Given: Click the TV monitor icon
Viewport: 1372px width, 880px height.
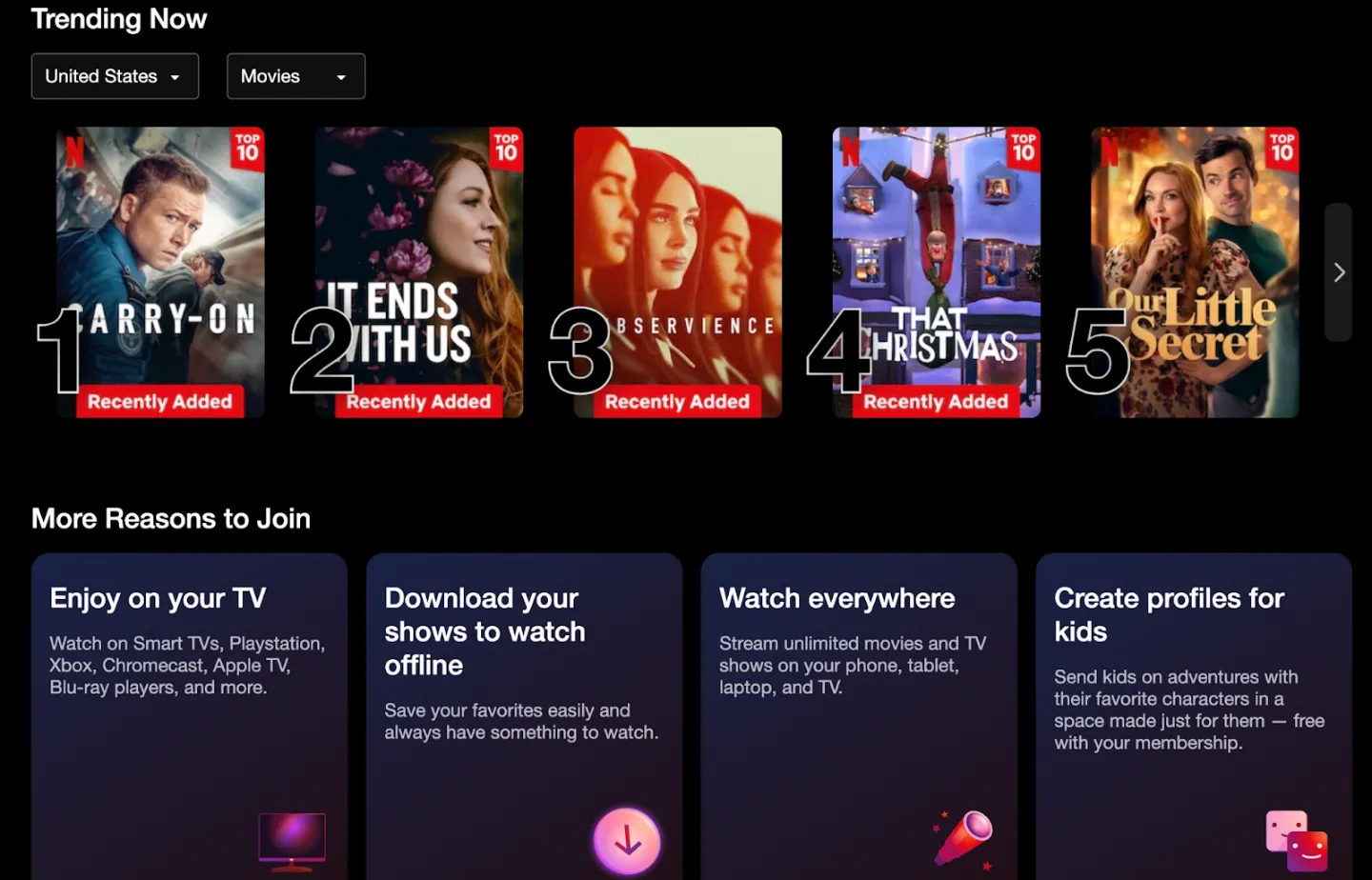Looking at the screenshot, I should 292,842.
